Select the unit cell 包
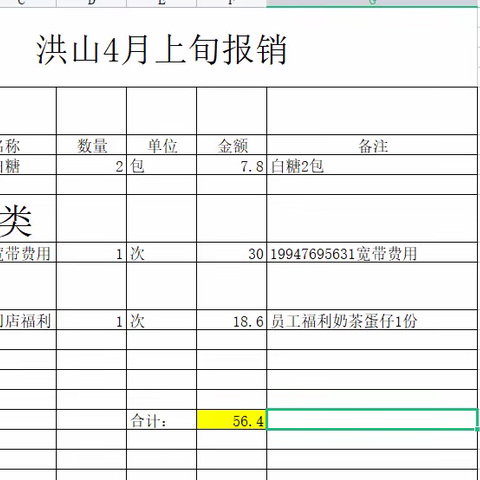This screenshot has height=480, width=480. pyautogui.click(x=162, y=165)
